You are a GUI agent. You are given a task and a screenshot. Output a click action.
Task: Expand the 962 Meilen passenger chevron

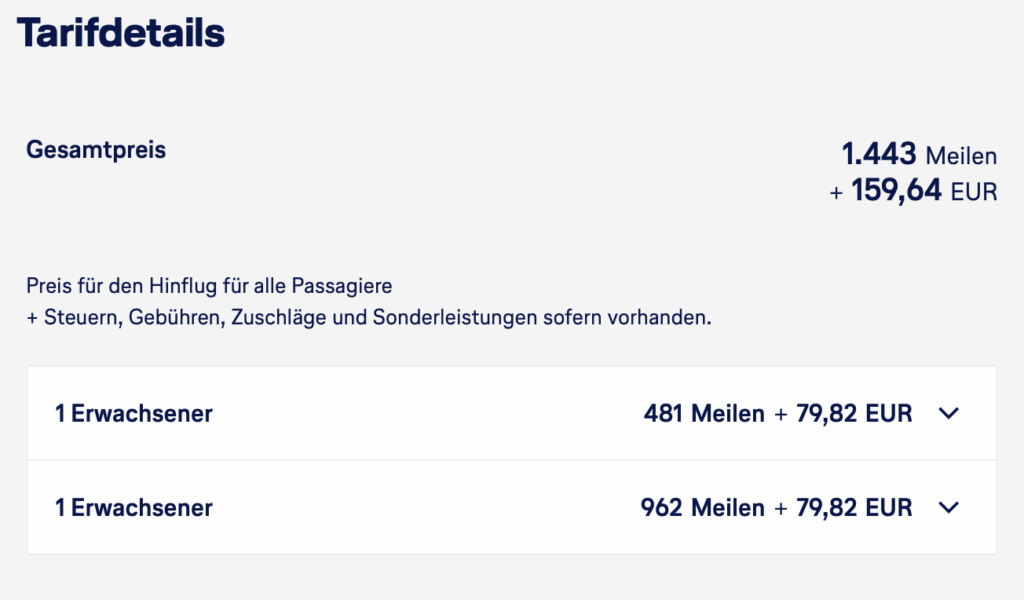[x=949, y=508]
